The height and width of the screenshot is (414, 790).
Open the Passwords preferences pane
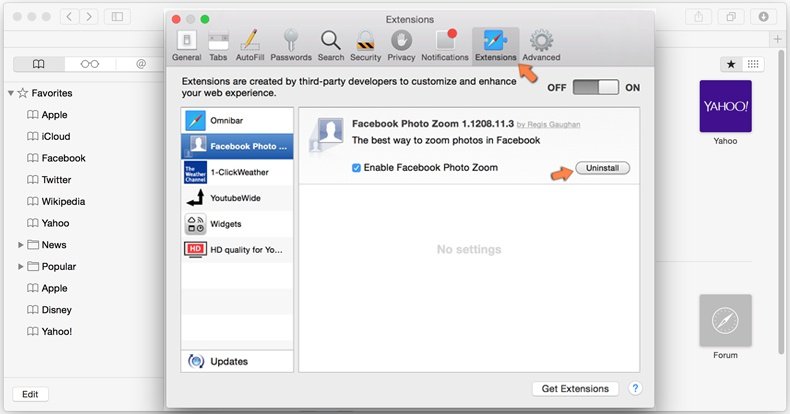click(x=291, y=46)
